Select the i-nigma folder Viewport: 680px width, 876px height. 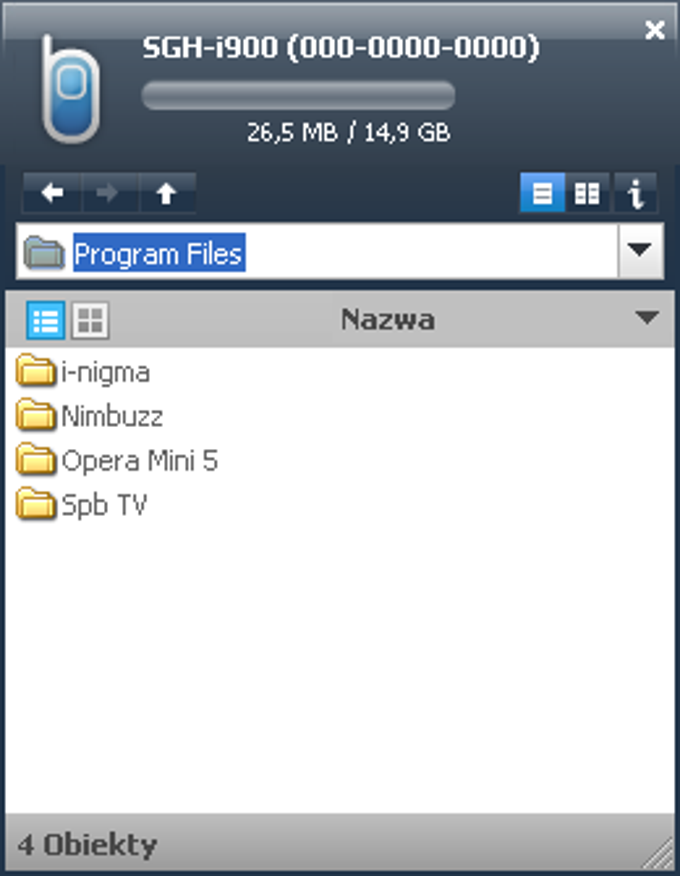point(83,372)
